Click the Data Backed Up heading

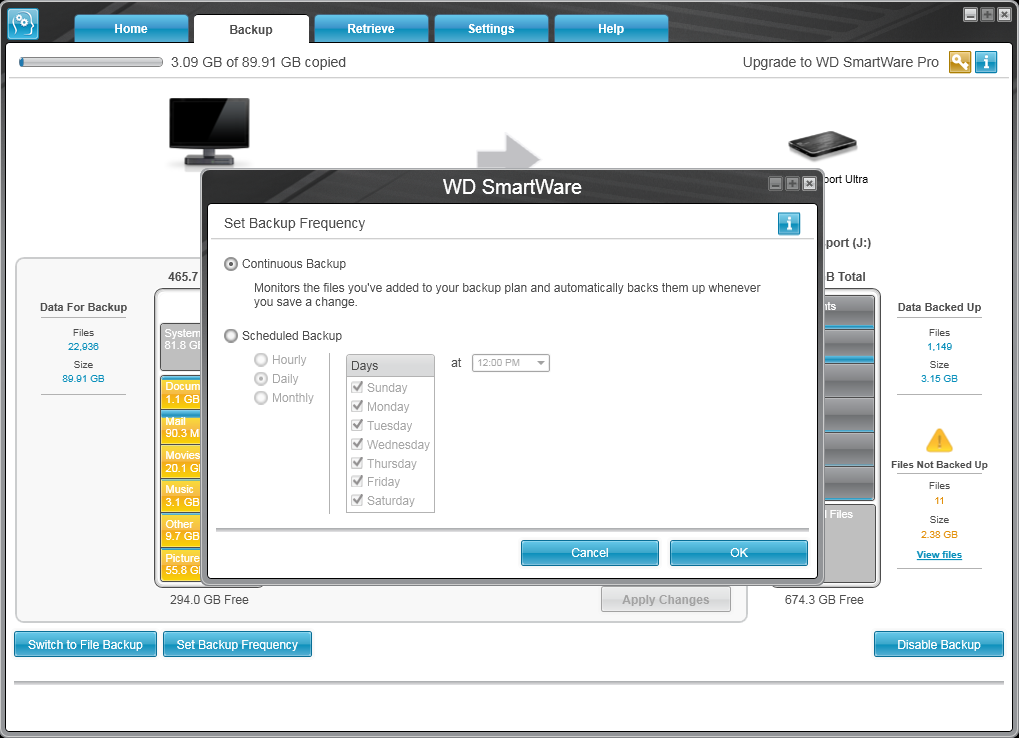939,307
